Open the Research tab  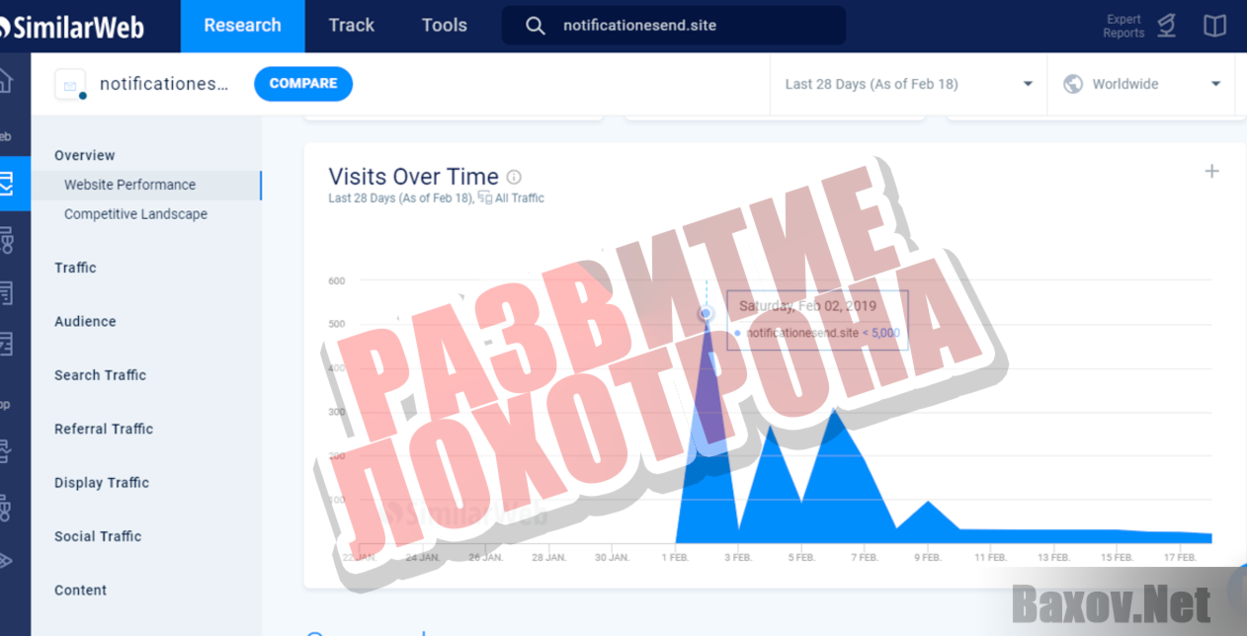[242, 26]
